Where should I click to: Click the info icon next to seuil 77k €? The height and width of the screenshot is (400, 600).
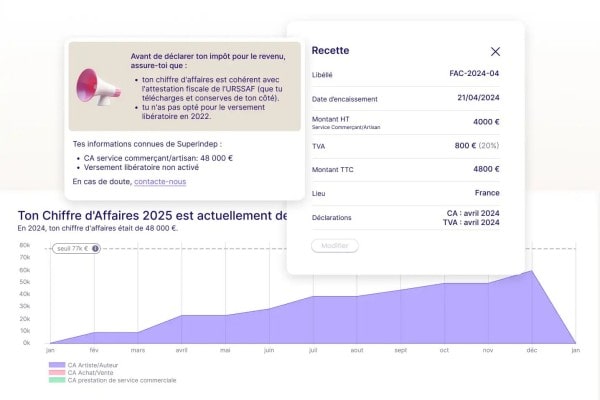tap(95, 248)
